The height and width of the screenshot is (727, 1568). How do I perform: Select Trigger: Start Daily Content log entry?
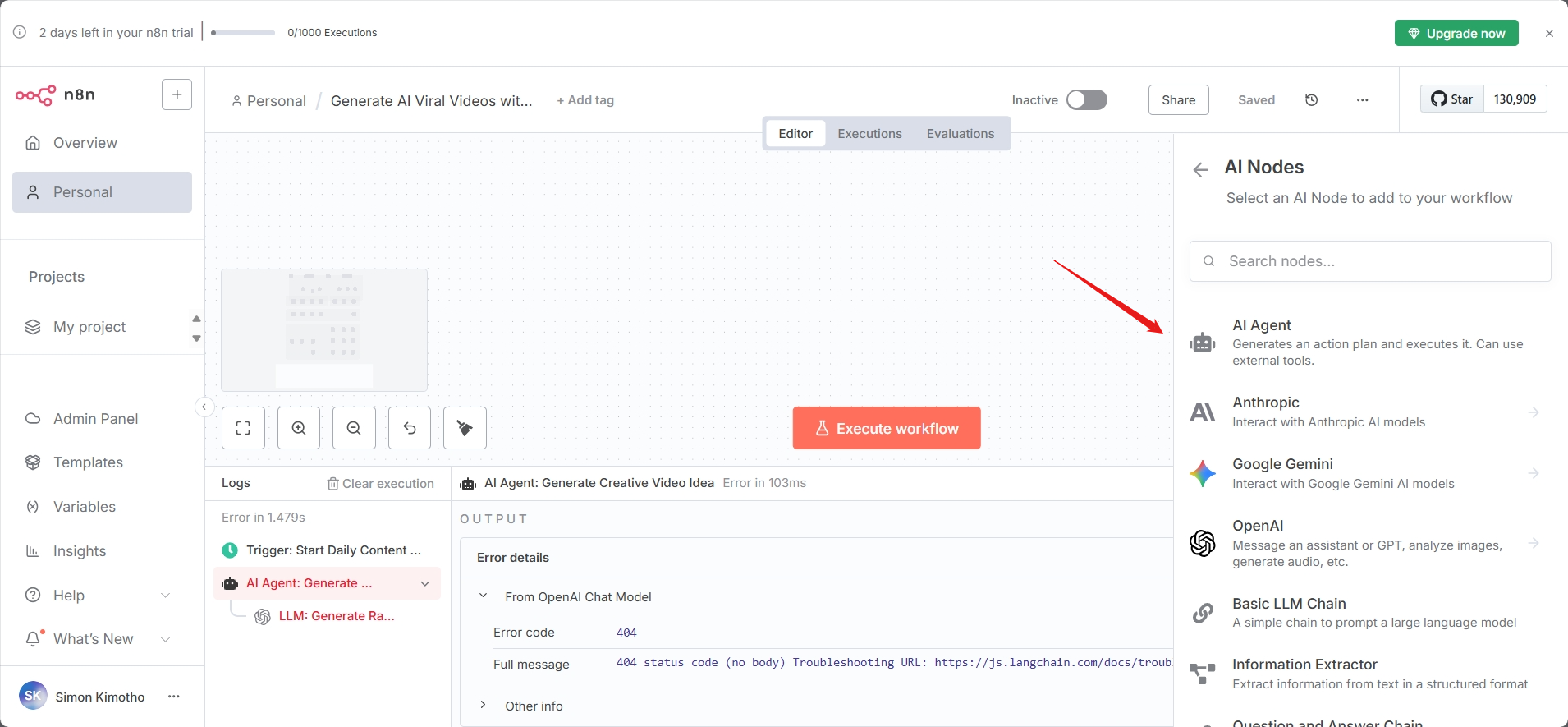click(x=327, y=550)
